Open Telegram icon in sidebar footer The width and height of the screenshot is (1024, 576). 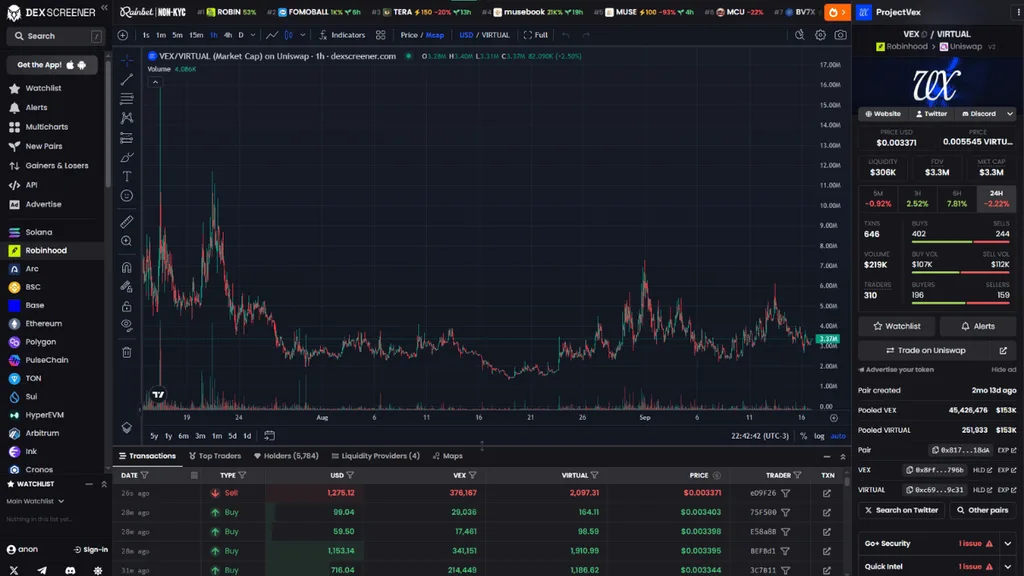pyautogui.click(x=42, y=570)
